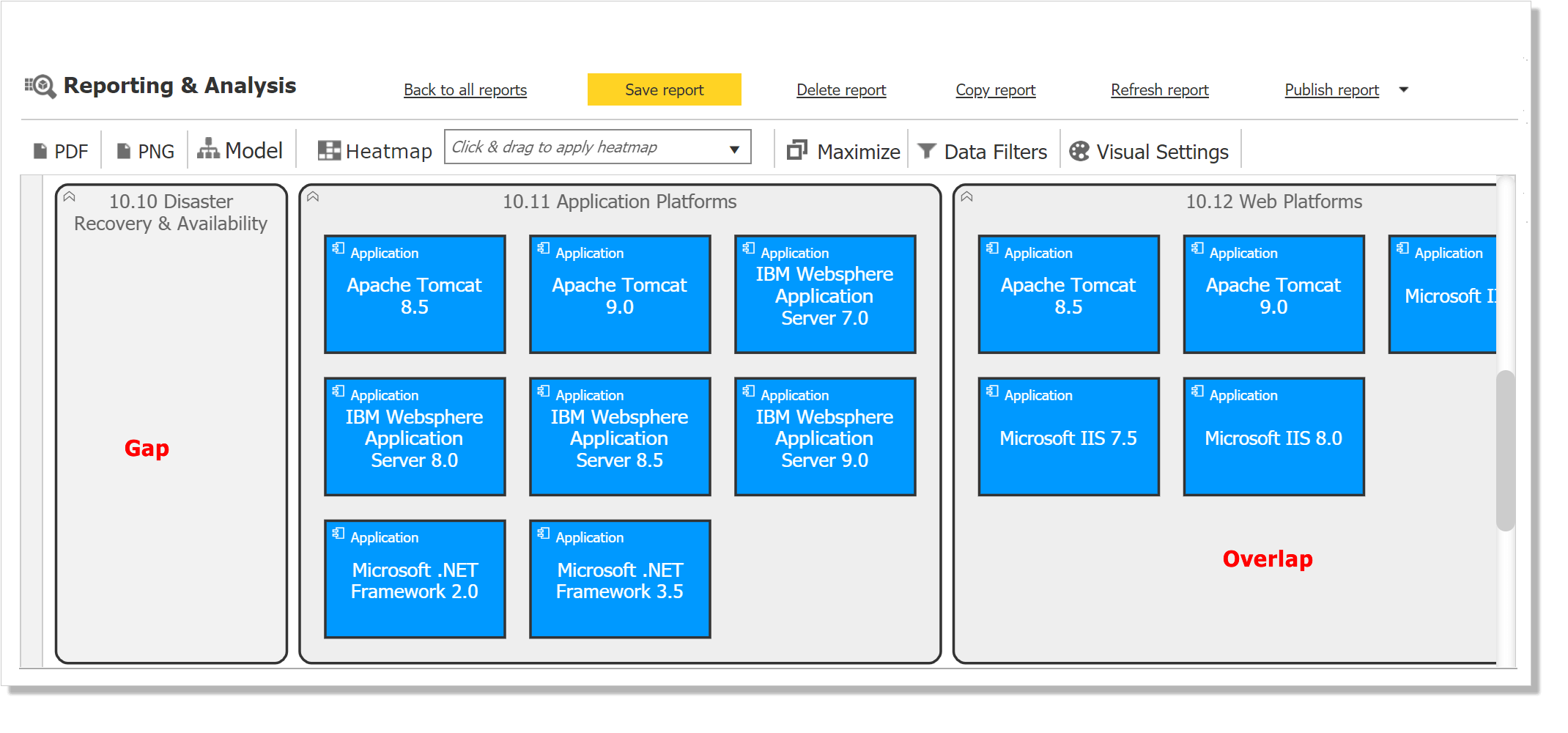Click the vertical scrollbar thumb
Viewport: 1568px width, 733px height.
pyautogui.click(x=1506, y=450)
